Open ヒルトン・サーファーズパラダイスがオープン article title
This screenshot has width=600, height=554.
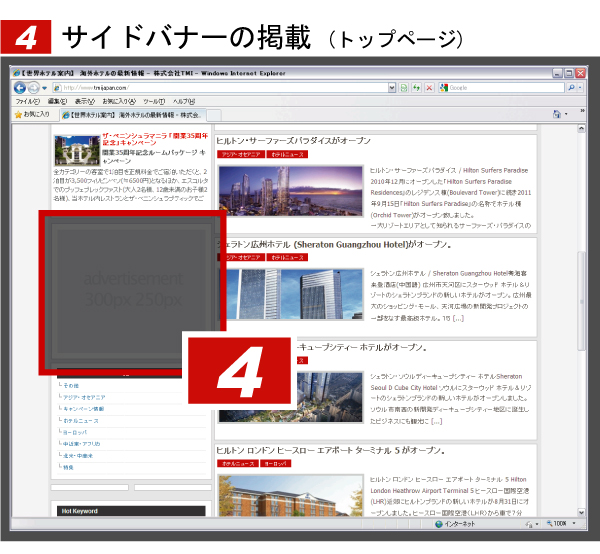tap(293, 141)
